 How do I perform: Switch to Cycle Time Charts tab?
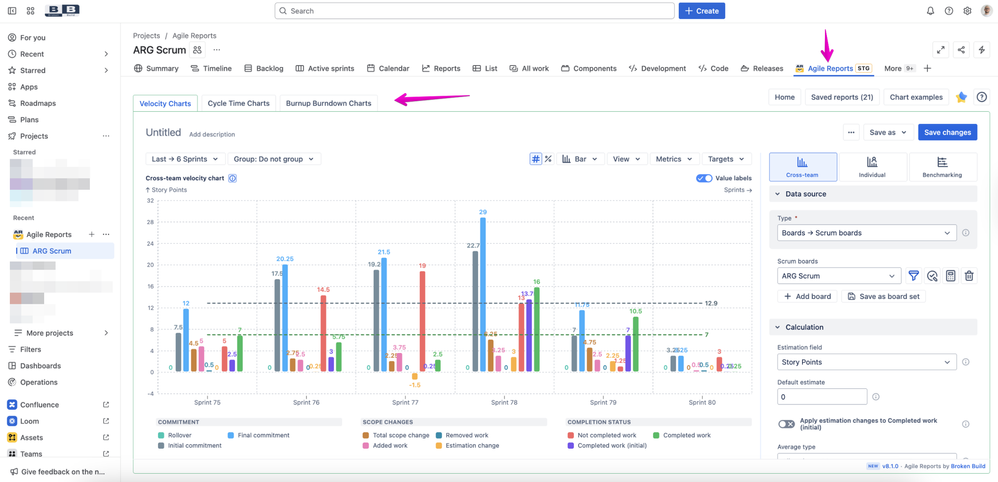[238, 103]
